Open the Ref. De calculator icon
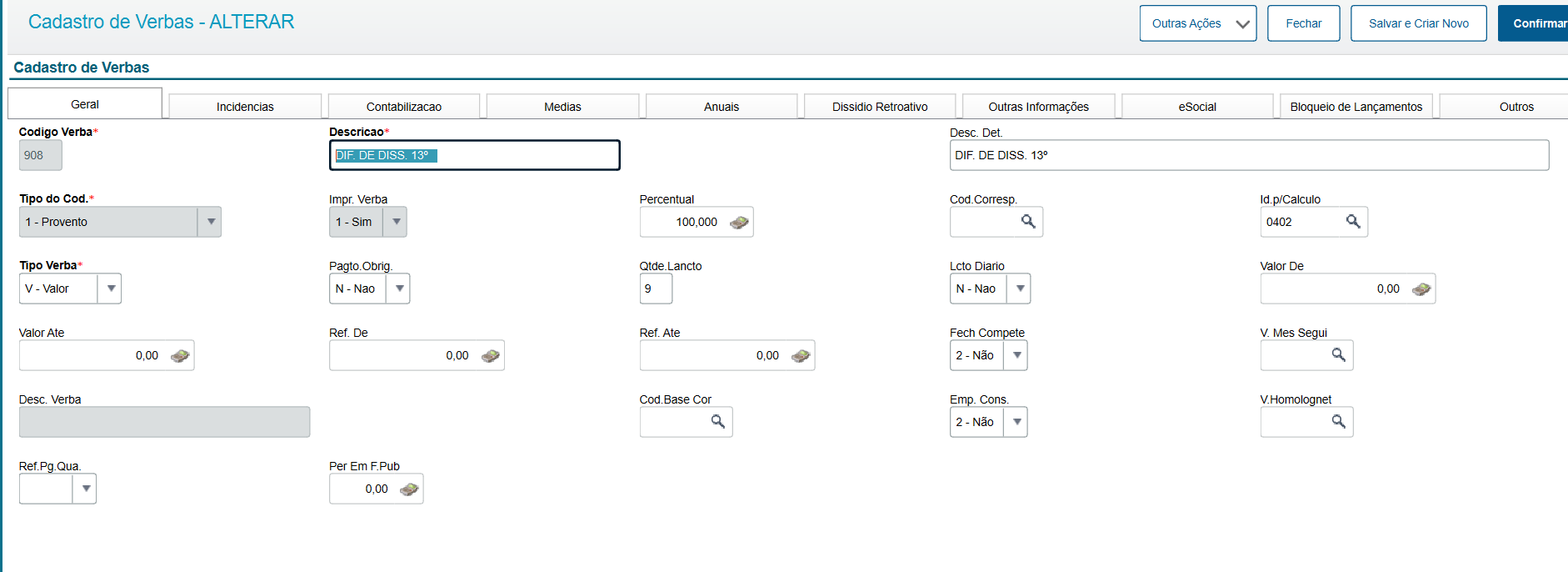Image resolution: width=1568 pixels, height=572 pixels. [x=491, y=356]
